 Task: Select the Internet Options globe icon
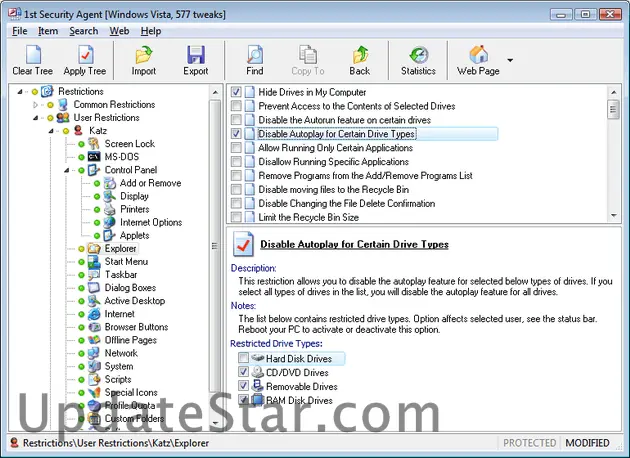(x=109, y=222)
